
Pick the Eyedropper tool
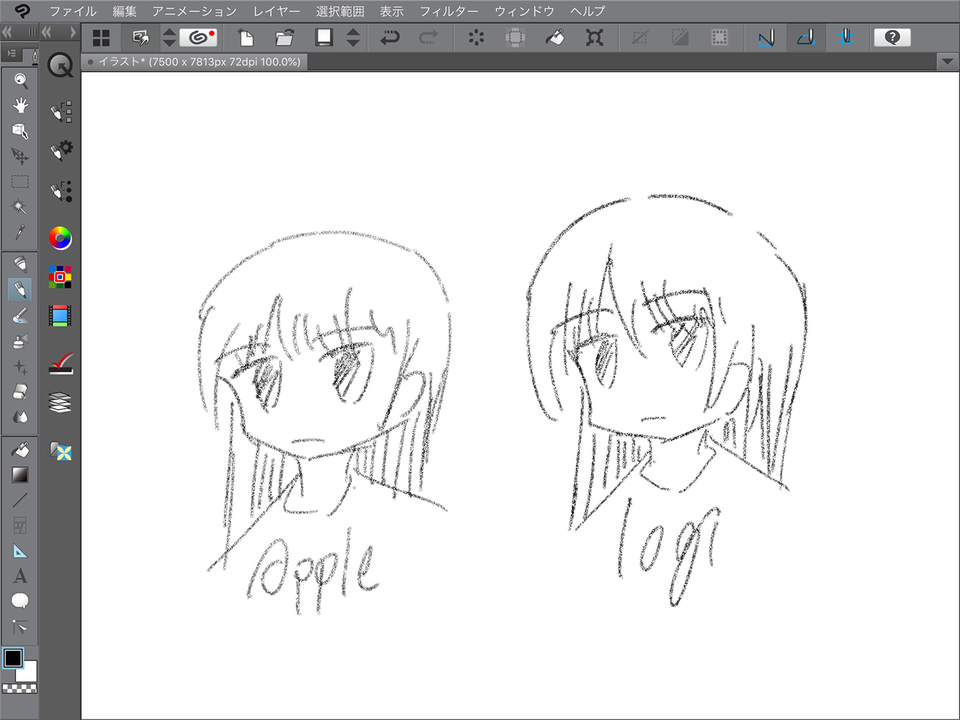pyautogui.click(x=20, y=232)
